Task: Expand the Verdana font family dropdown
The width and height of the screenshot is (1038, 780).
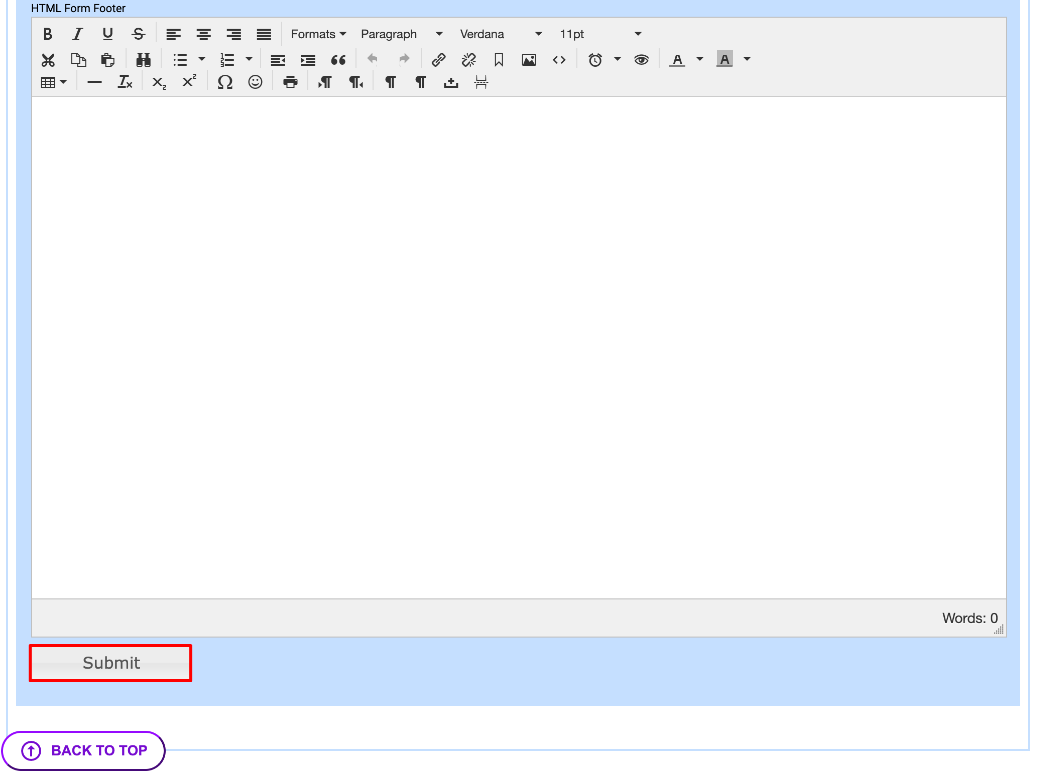Action: click(x=500, y=34)
